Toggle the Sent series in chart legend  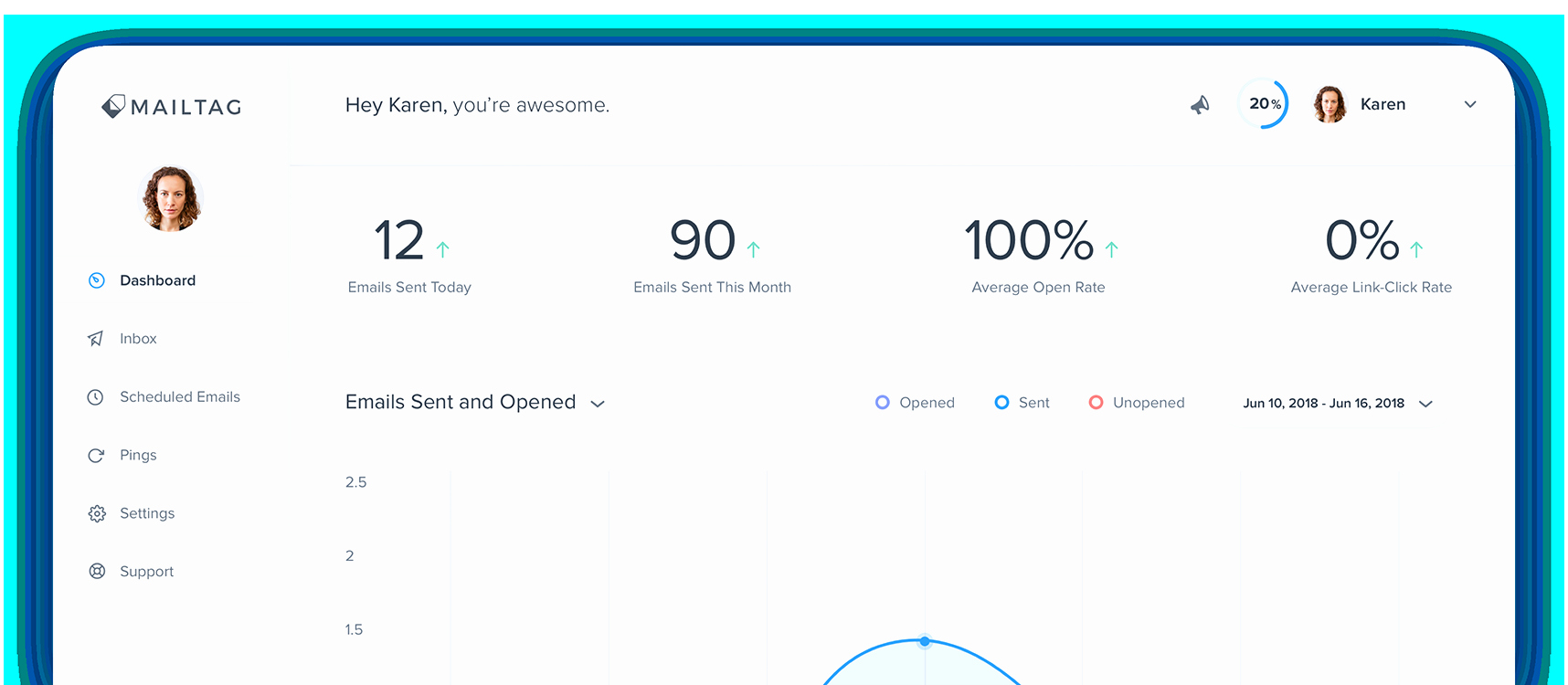click(x=1022, y=403)
